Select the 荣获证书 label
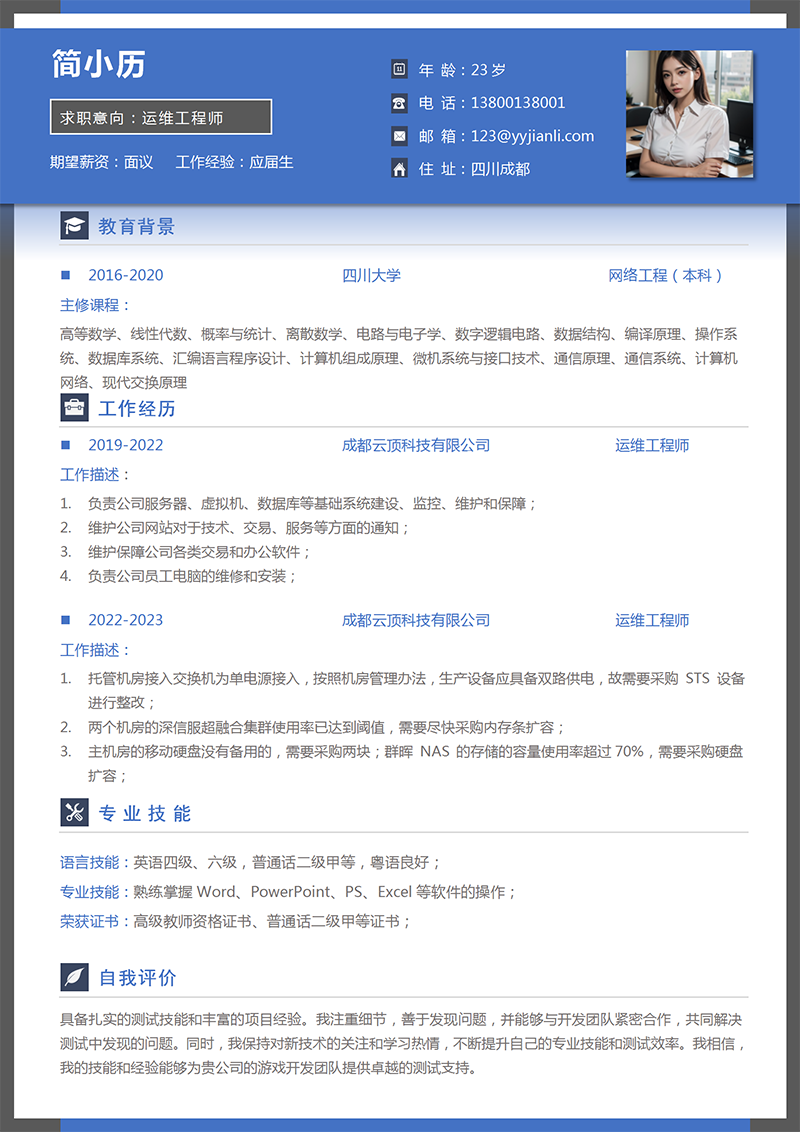 (x=89, y=921)
